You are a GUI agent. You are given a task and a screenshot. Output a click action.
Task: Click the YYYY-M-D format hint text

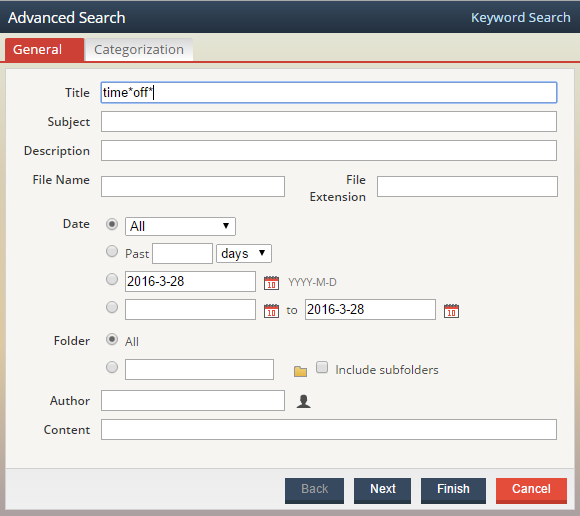[x=313, y=283]
